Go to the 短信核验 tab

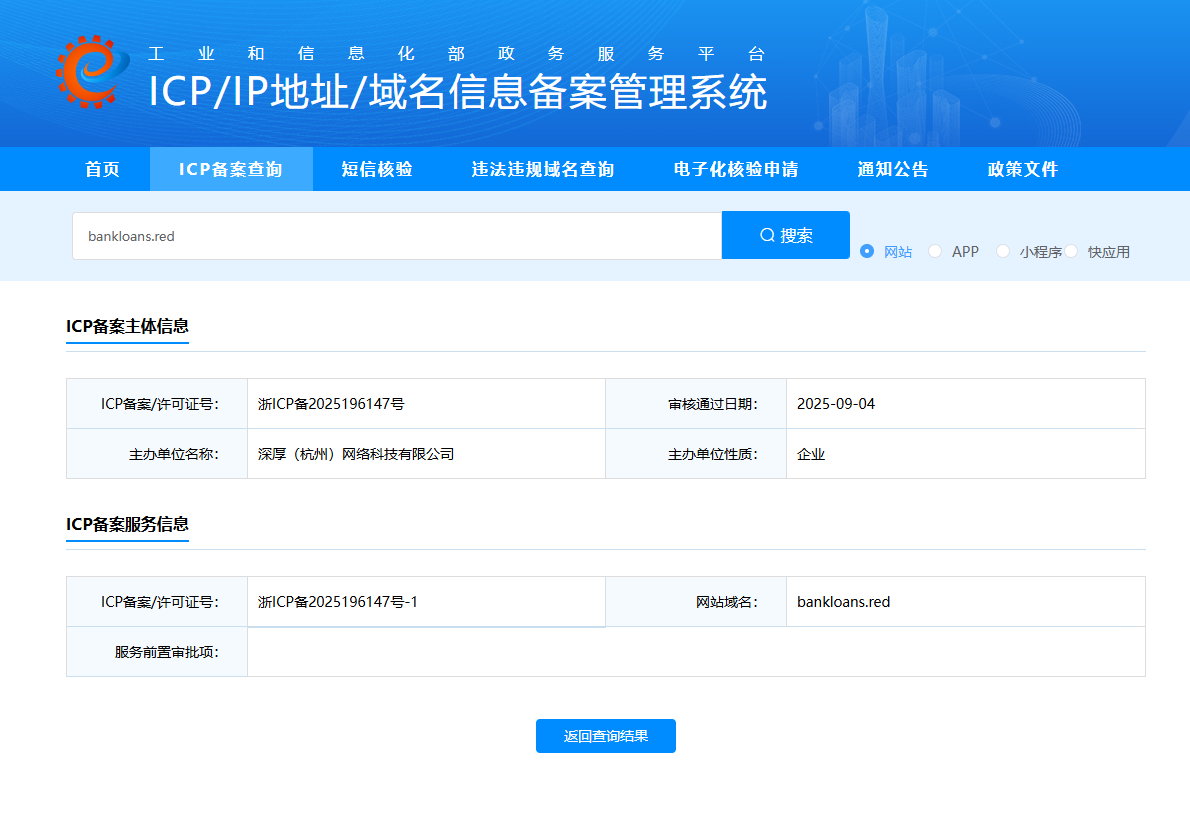tap(377, 169)
